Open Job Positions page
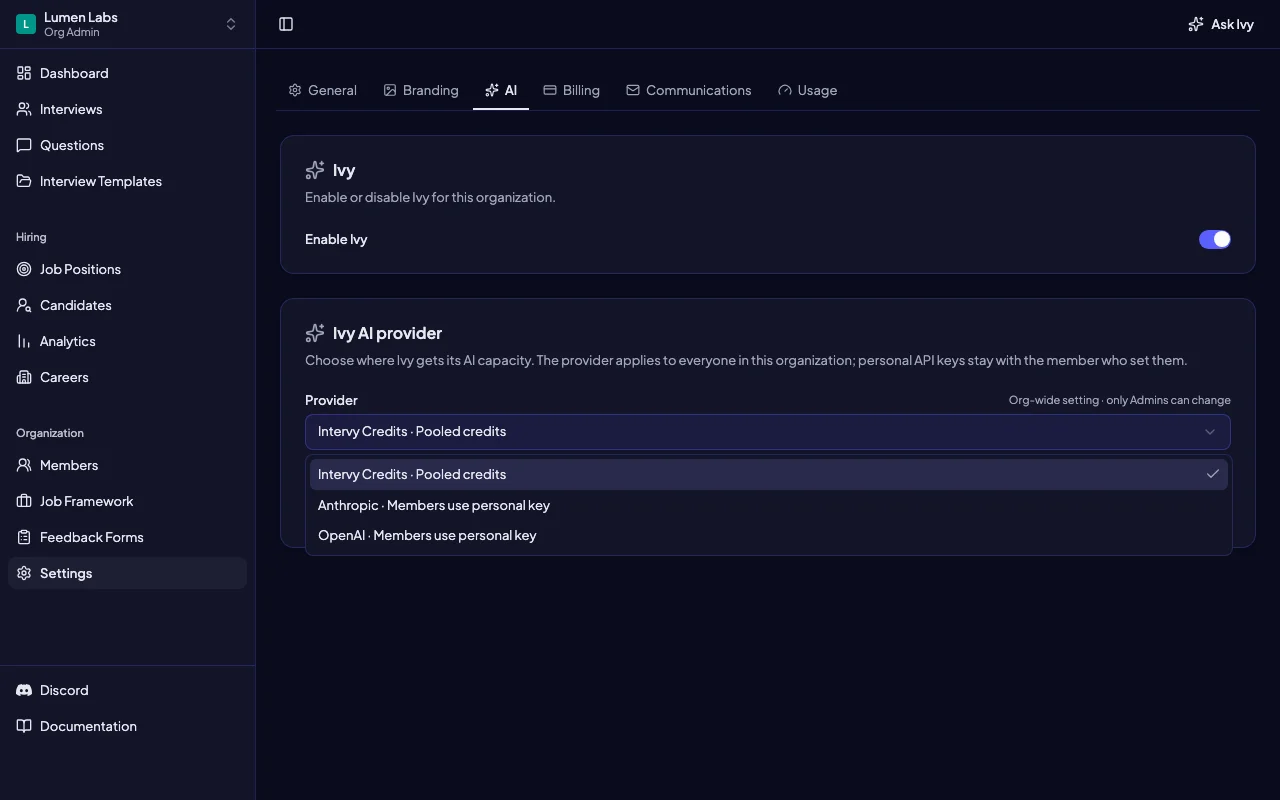The image size is (1280, 800). click(x=127, y=269)
